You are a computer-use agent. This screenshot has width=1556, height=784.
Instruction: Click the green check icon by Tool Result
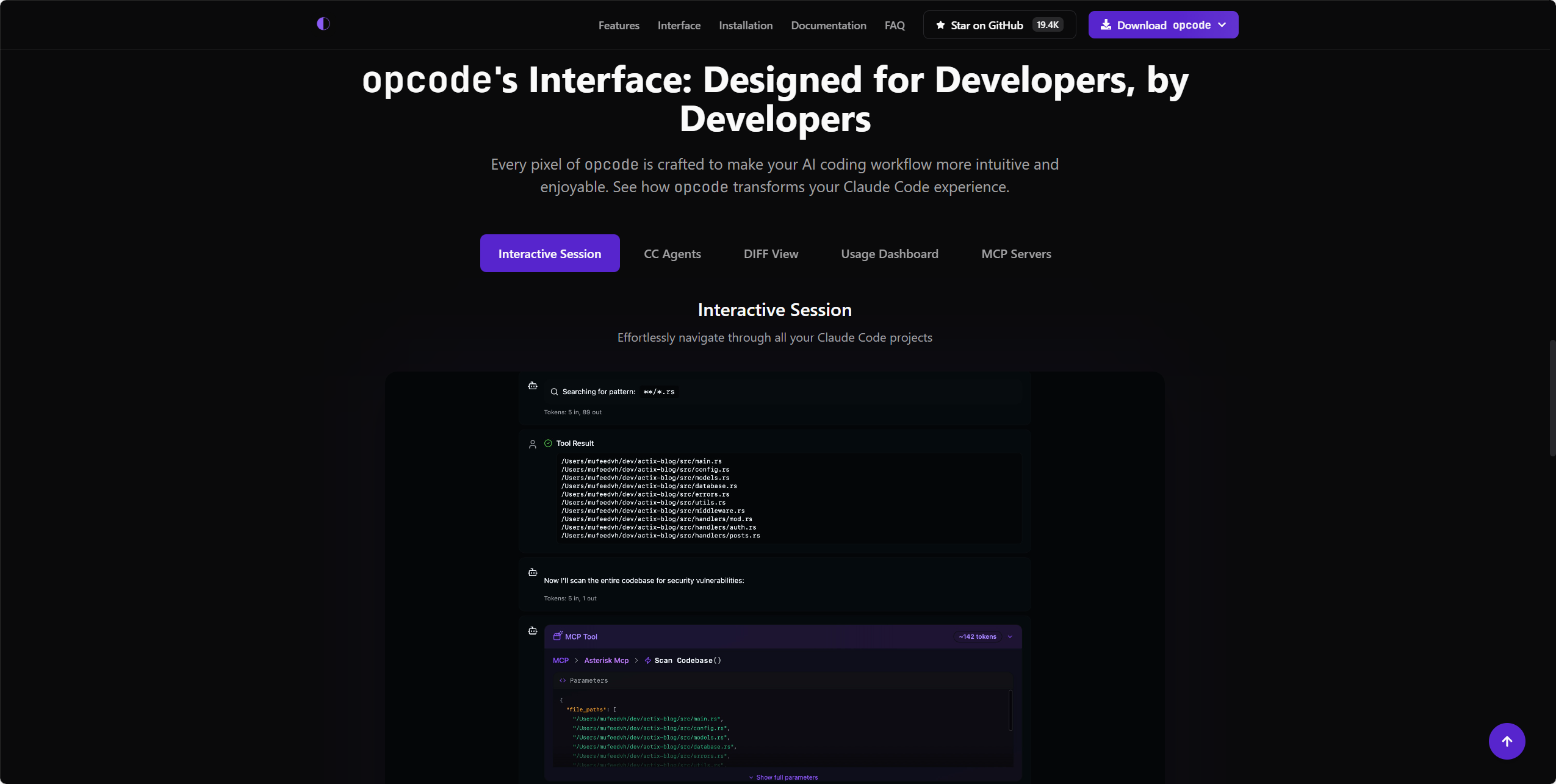point(548,444)
